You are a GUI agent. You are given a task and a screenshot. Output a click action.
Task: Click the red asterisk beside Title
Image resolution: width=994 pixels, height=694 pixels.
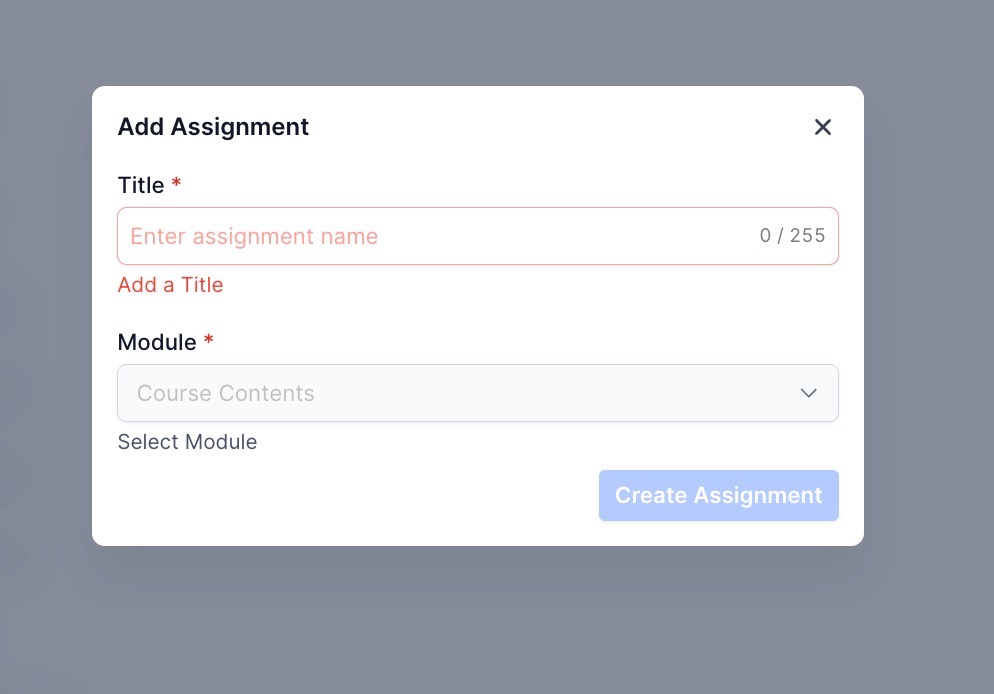tap(177, 184)
